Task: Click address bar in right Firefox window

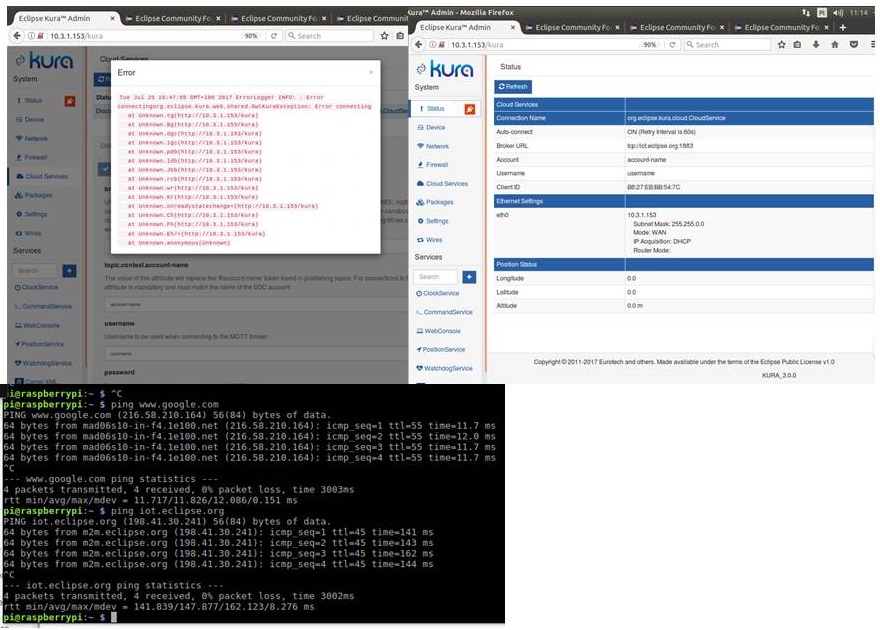Action: coord(544,44)
